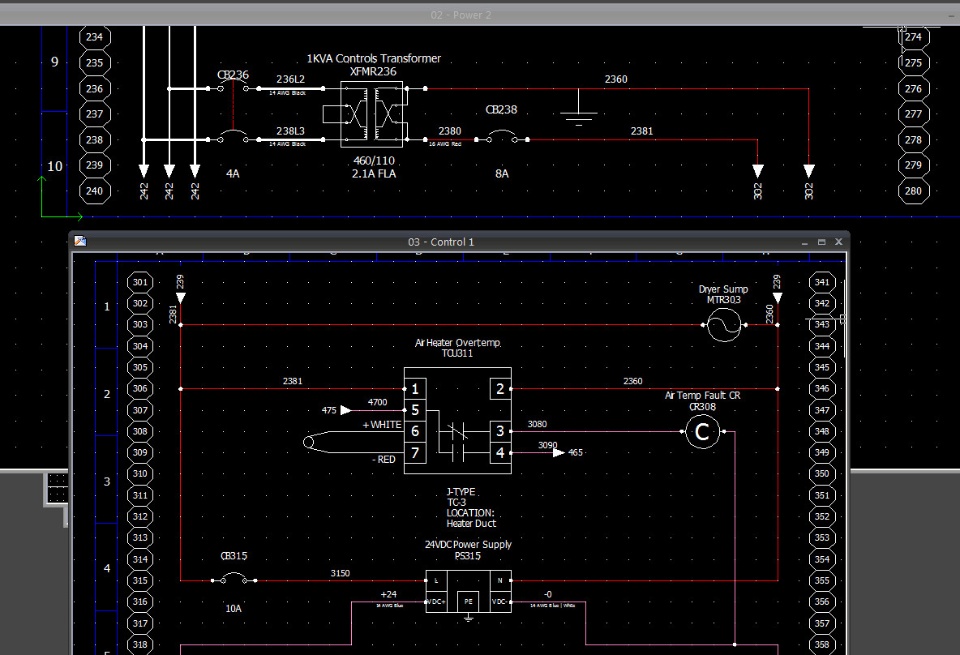
Task: Click line number bubble 236 in Power 2
Action: pos(94,88)
